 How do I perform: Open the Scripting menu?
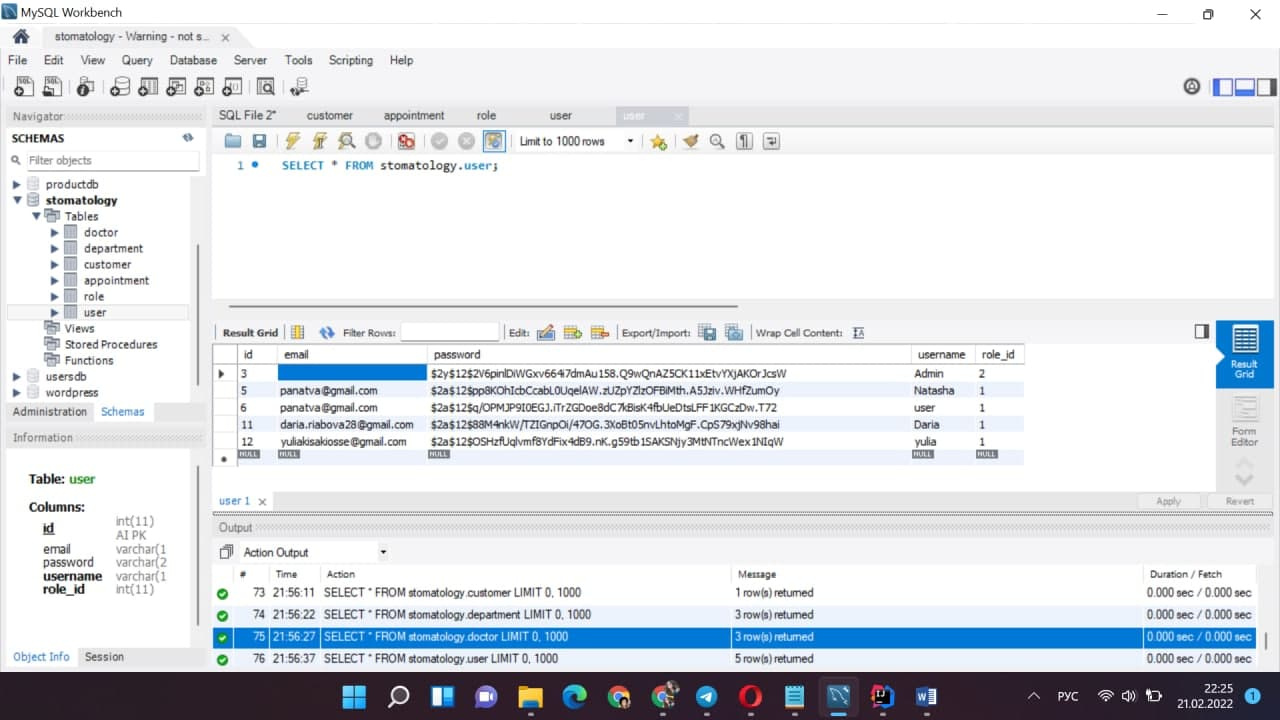(x=351, y=60)
